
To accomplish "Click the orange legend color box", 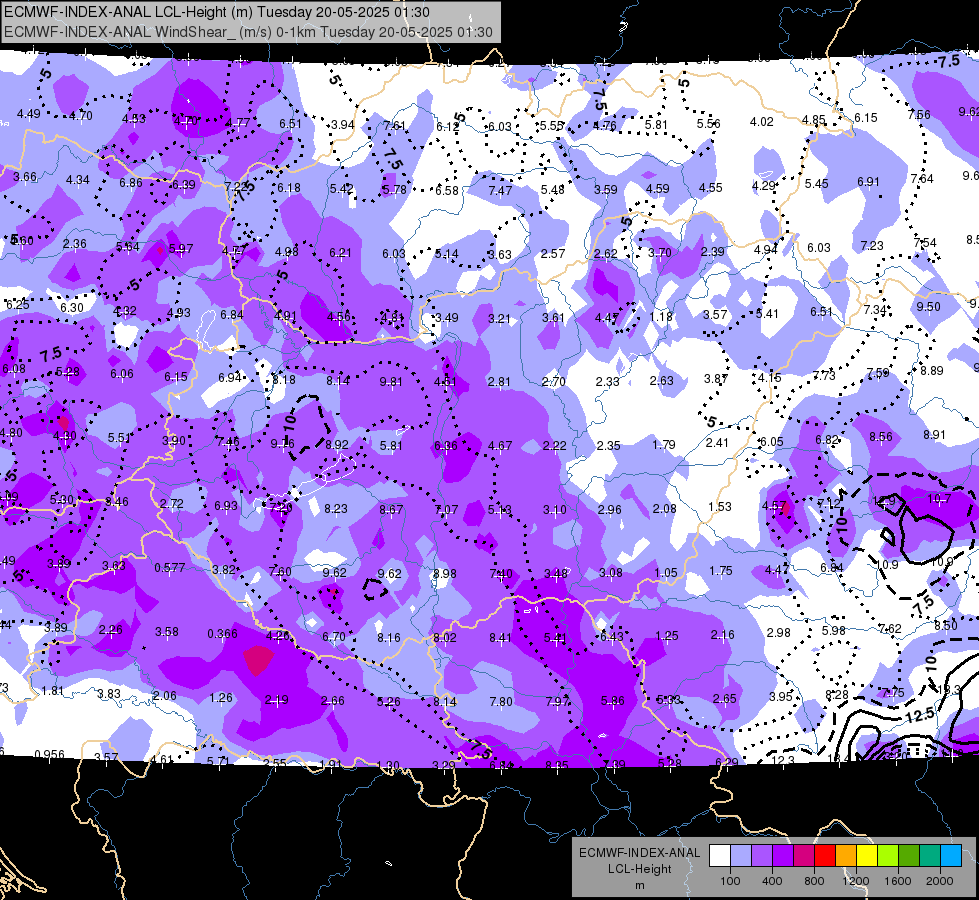I will [x=846, y=855].
